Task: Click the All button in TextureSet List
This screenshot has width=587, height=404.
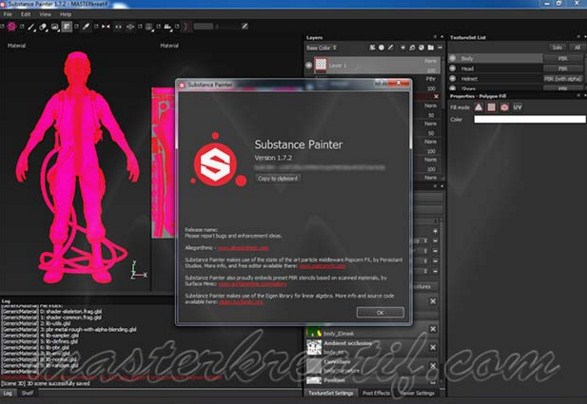Action: coord(577,47)
